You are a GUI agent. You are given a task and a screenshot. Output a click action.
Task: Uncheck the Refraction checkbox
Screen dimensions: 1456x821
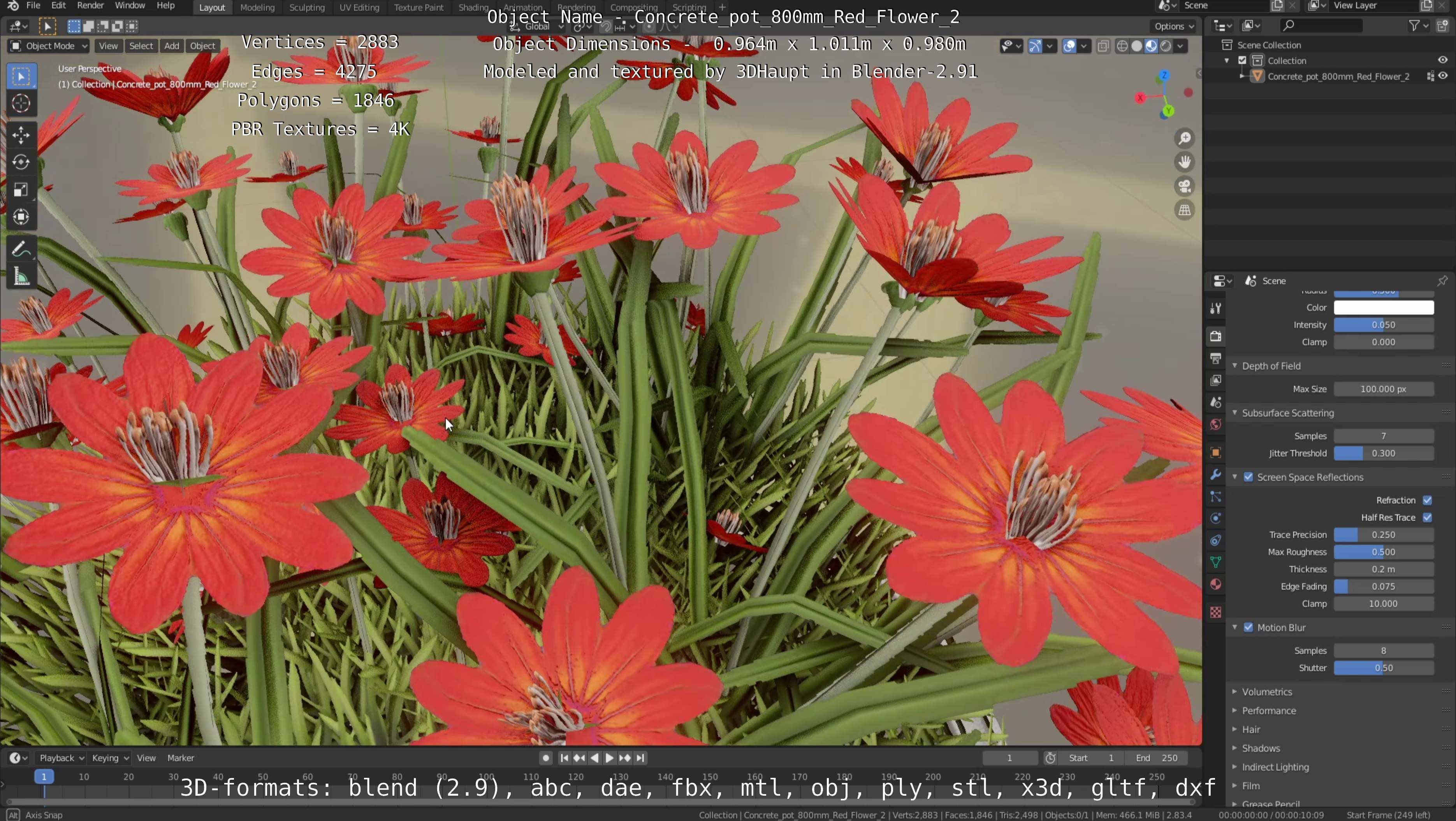[x=1427, y=500]
